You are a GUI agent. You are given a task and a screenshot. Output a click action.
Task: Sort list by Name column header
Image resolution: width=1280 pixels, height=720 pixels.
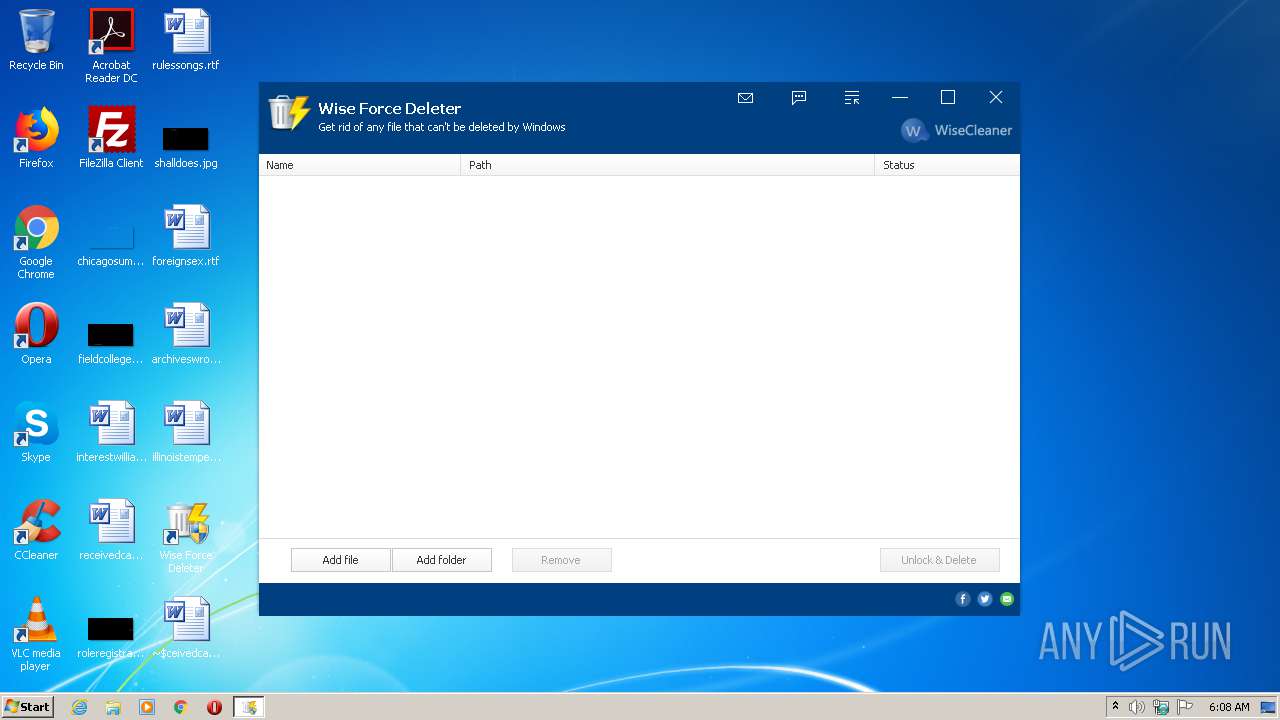(x=360, y=165)
